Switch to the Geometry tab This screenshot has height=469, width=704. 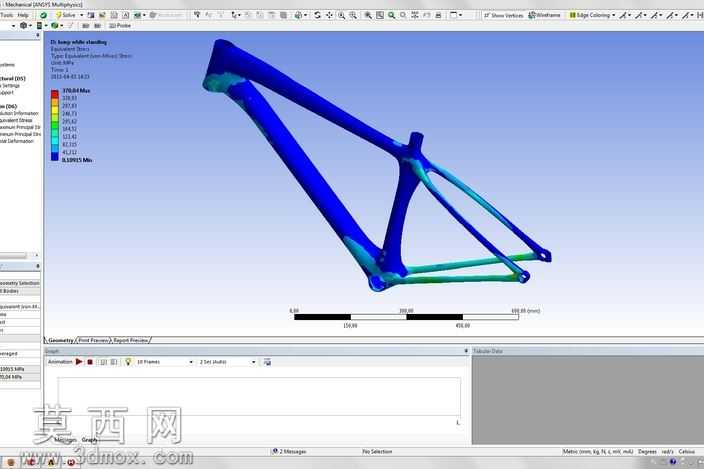coord(61,340)
